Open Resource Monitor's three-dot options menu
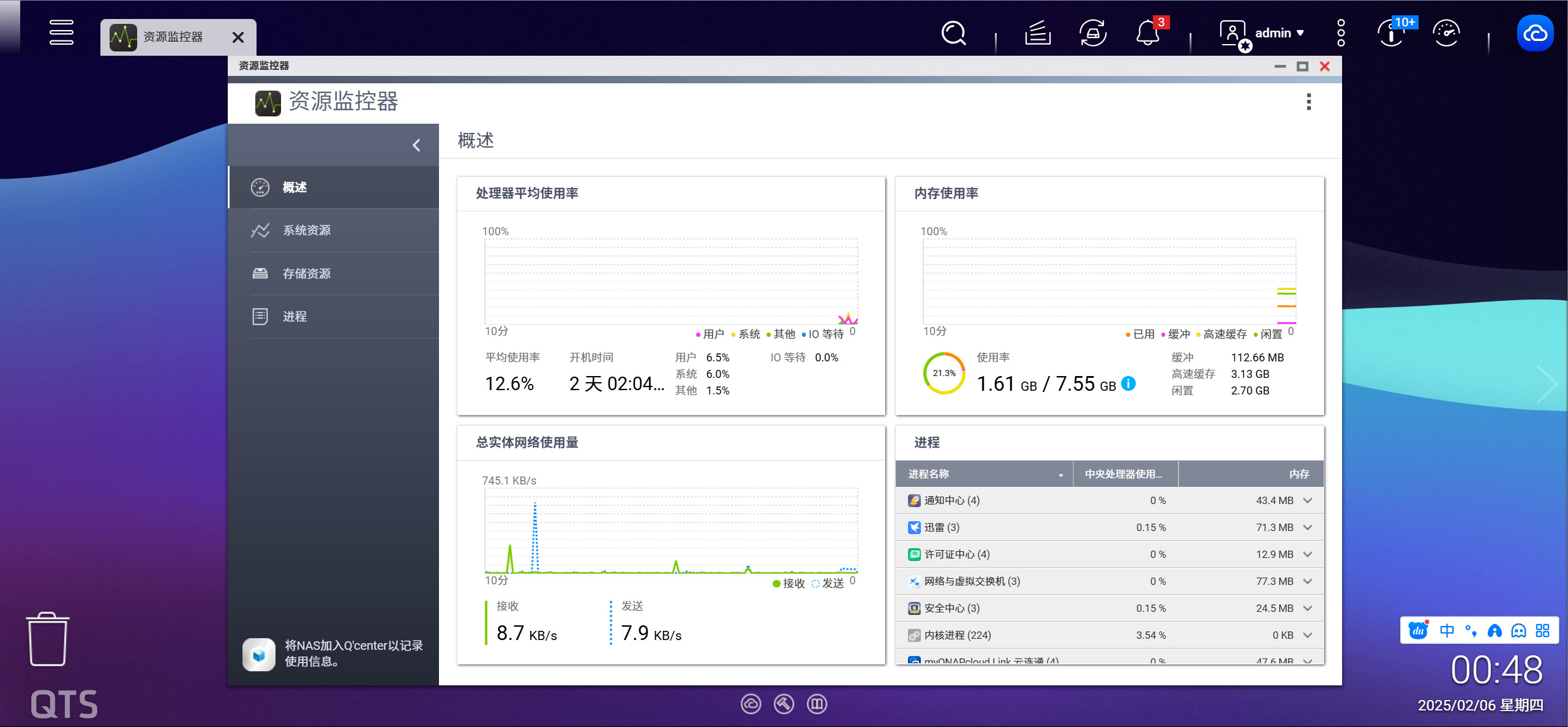 click(1308, 102)
